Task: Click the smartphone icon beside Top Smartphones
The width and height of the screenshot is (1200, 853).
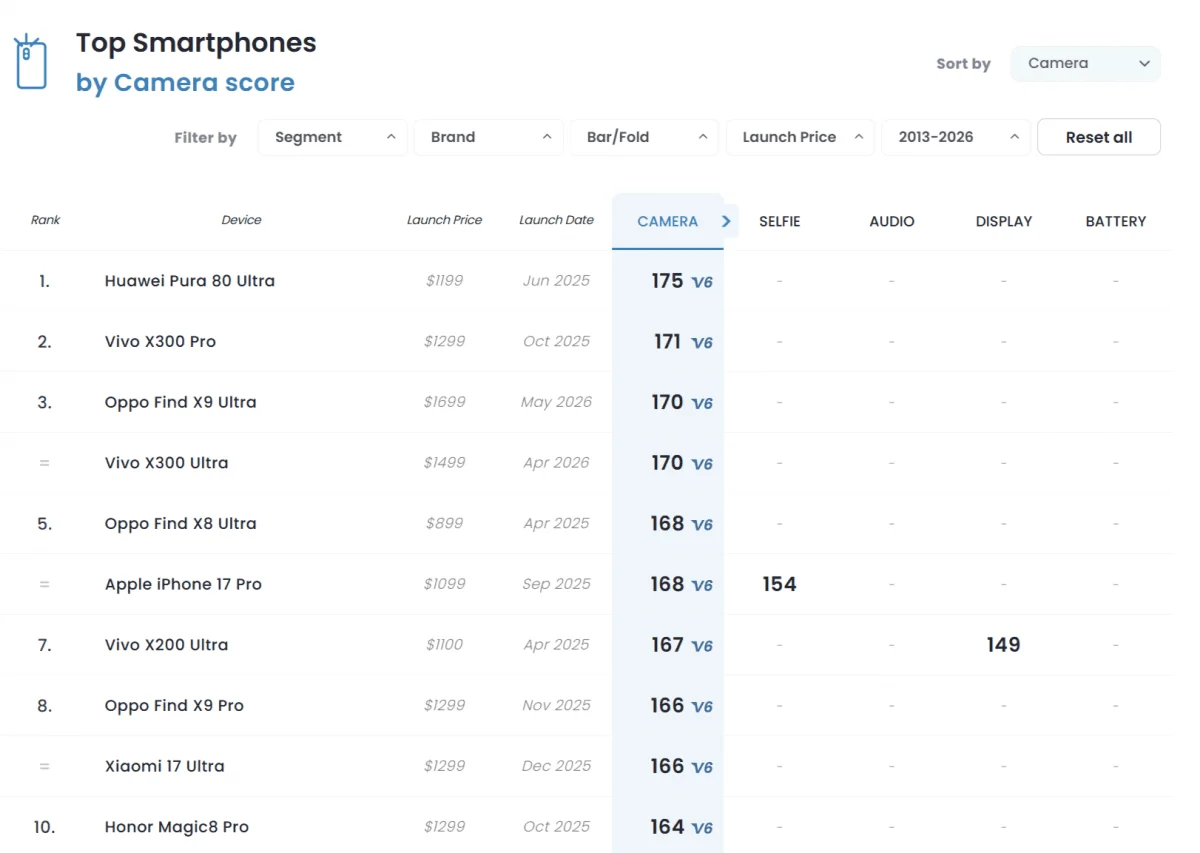Action: click(x=31, y=63)
